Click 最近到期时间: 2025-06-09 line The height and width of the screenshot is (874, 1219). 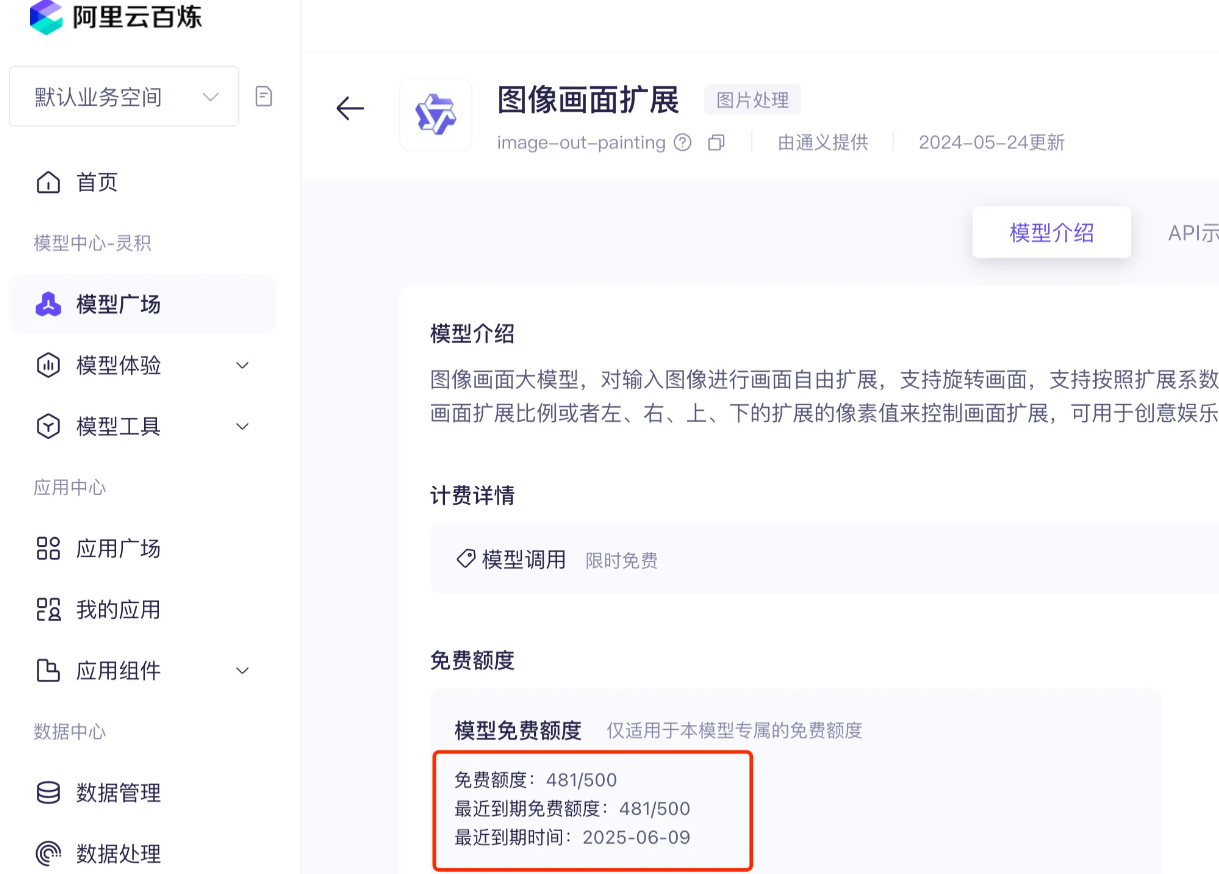pyautogui.click(x=573, y=837)
